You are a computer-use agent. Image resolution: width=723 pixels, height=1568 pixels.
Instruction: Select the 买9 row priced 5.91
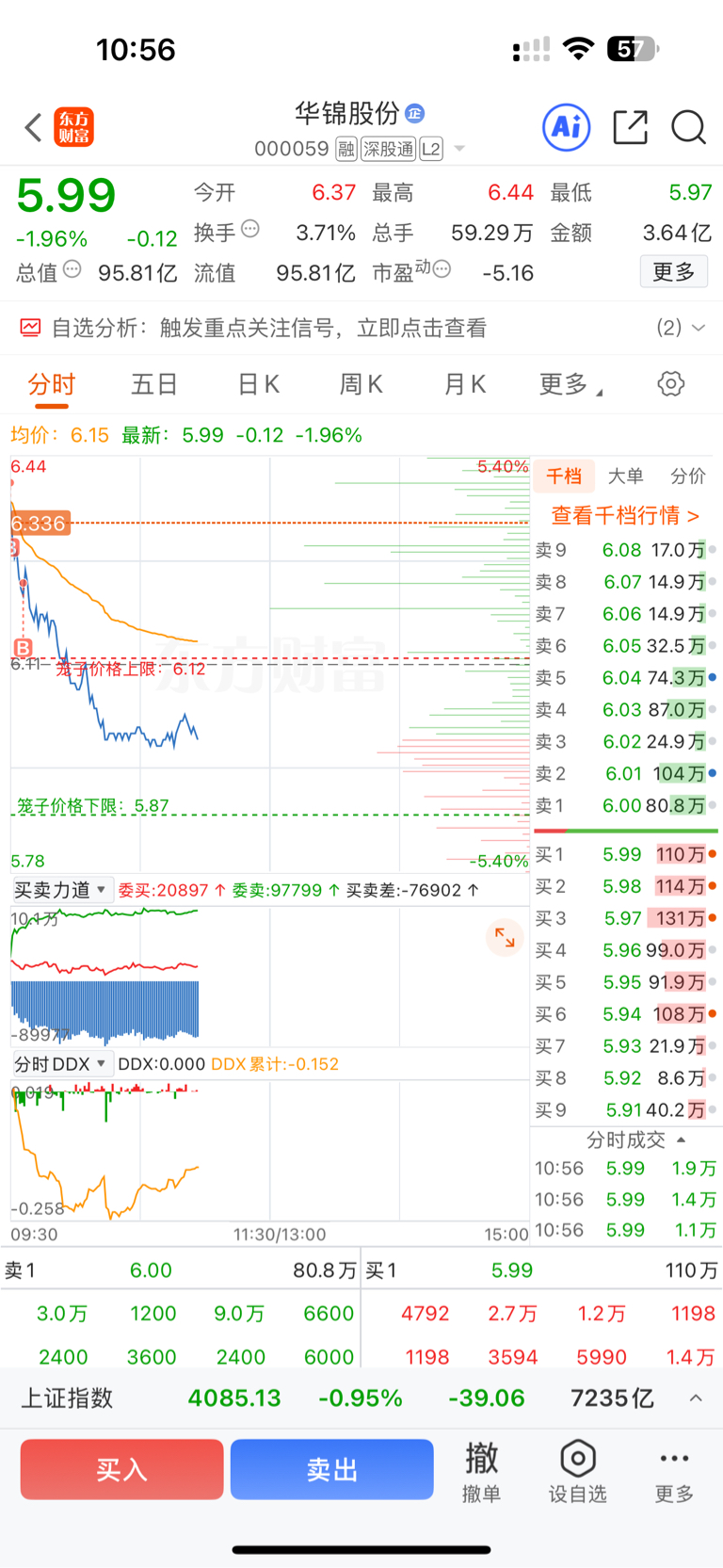pyautogui.click(x=626, y=1110)
